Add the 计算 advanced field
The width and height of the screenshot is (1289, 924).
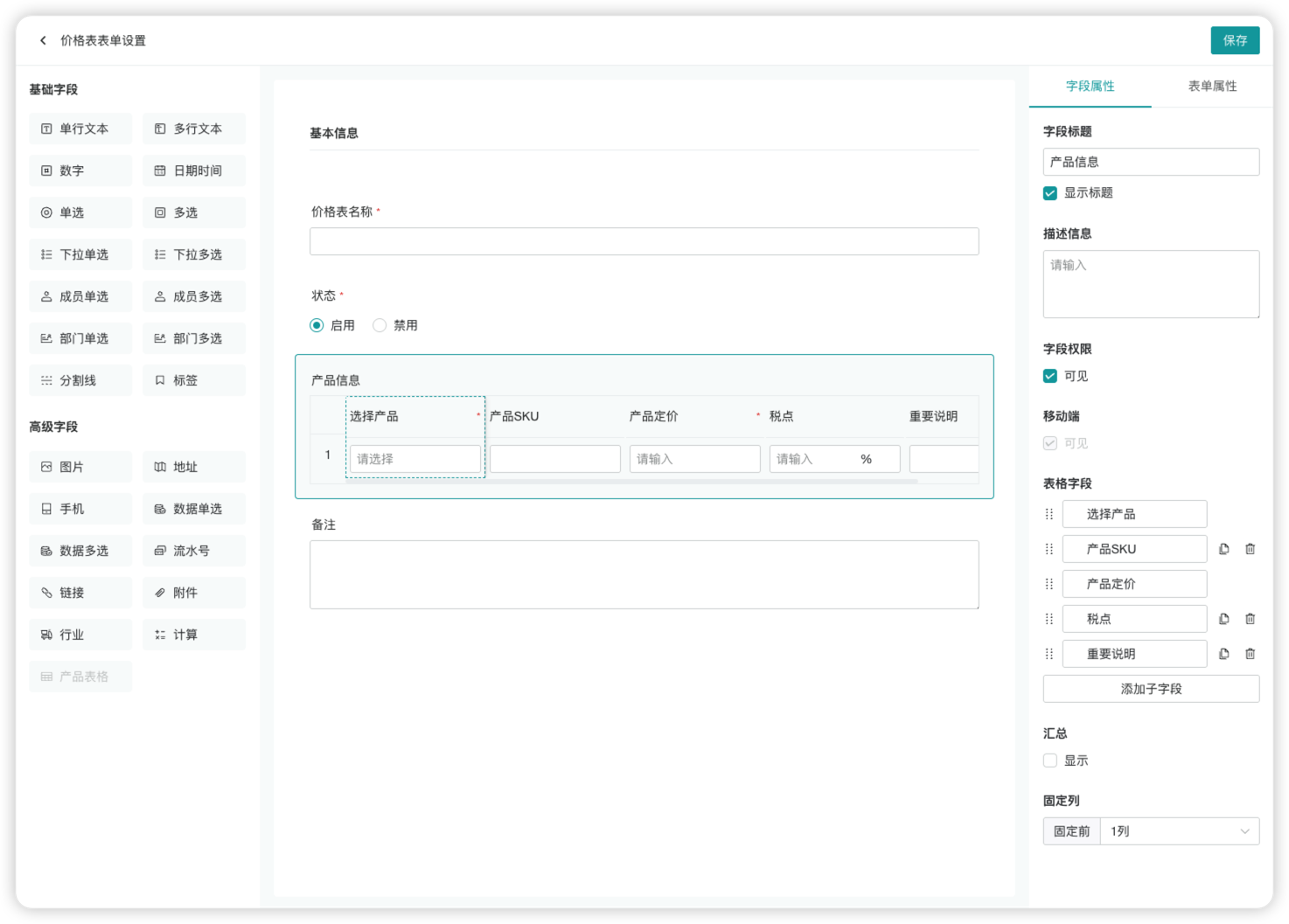[x=193, y=635]
